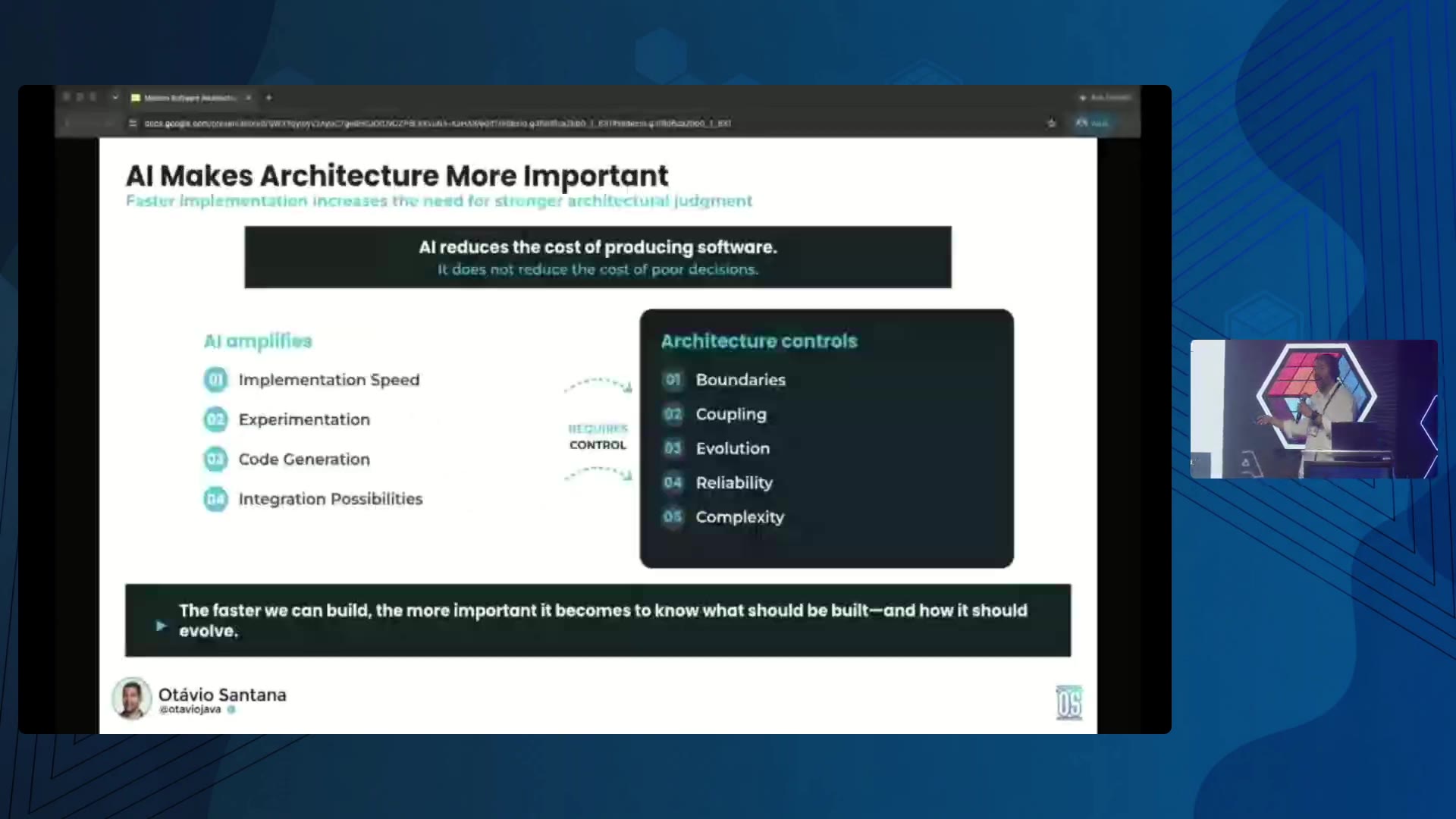This screenshot has width=1456, height=819.
Task: Click the subtitle 'Faster implementation increases the need...'
Action: (x=439, y=201)
